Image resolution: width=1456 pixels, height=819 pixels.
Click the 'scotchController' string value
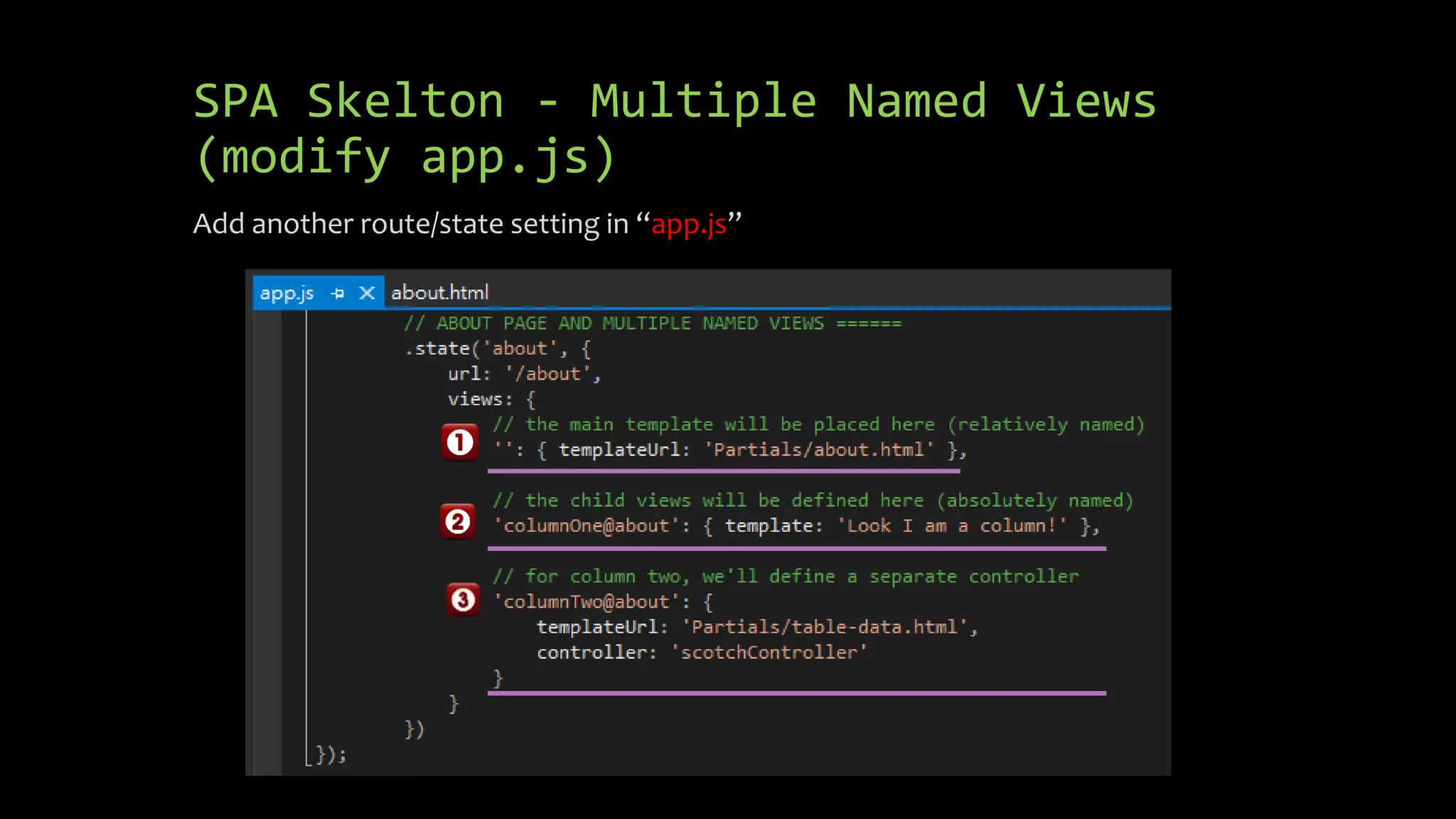[769, 653]
